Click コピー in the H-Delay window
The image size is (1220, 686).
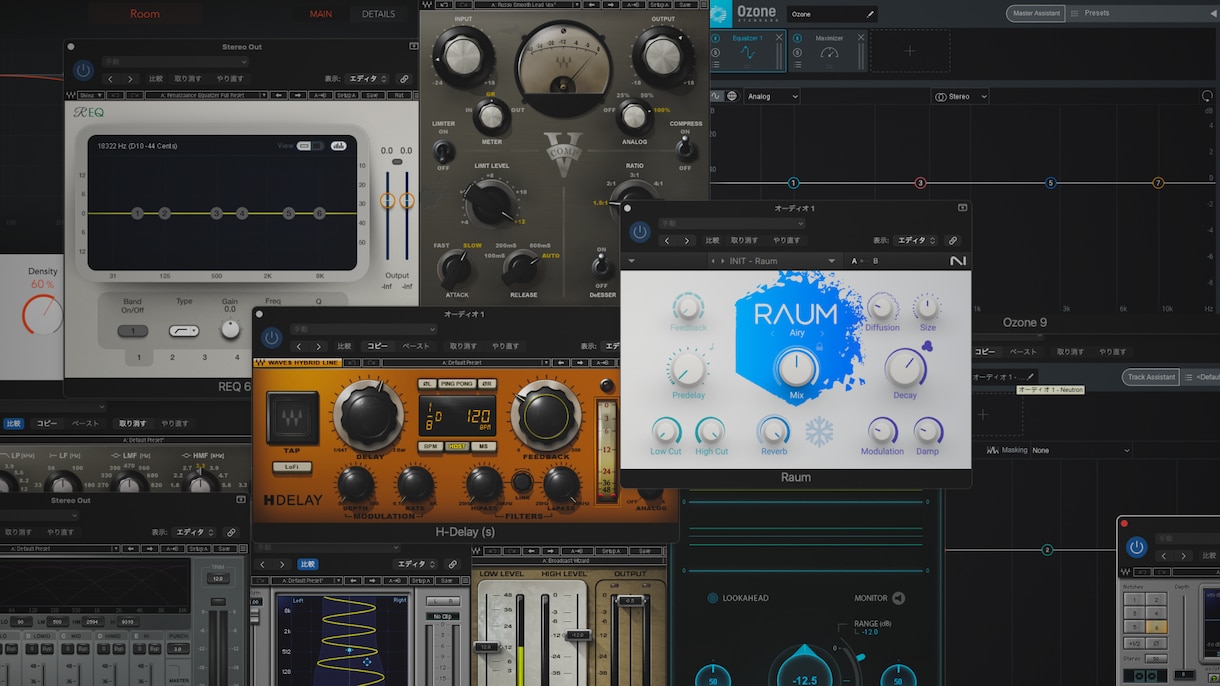pyautogui.click(x=377, y=346)
